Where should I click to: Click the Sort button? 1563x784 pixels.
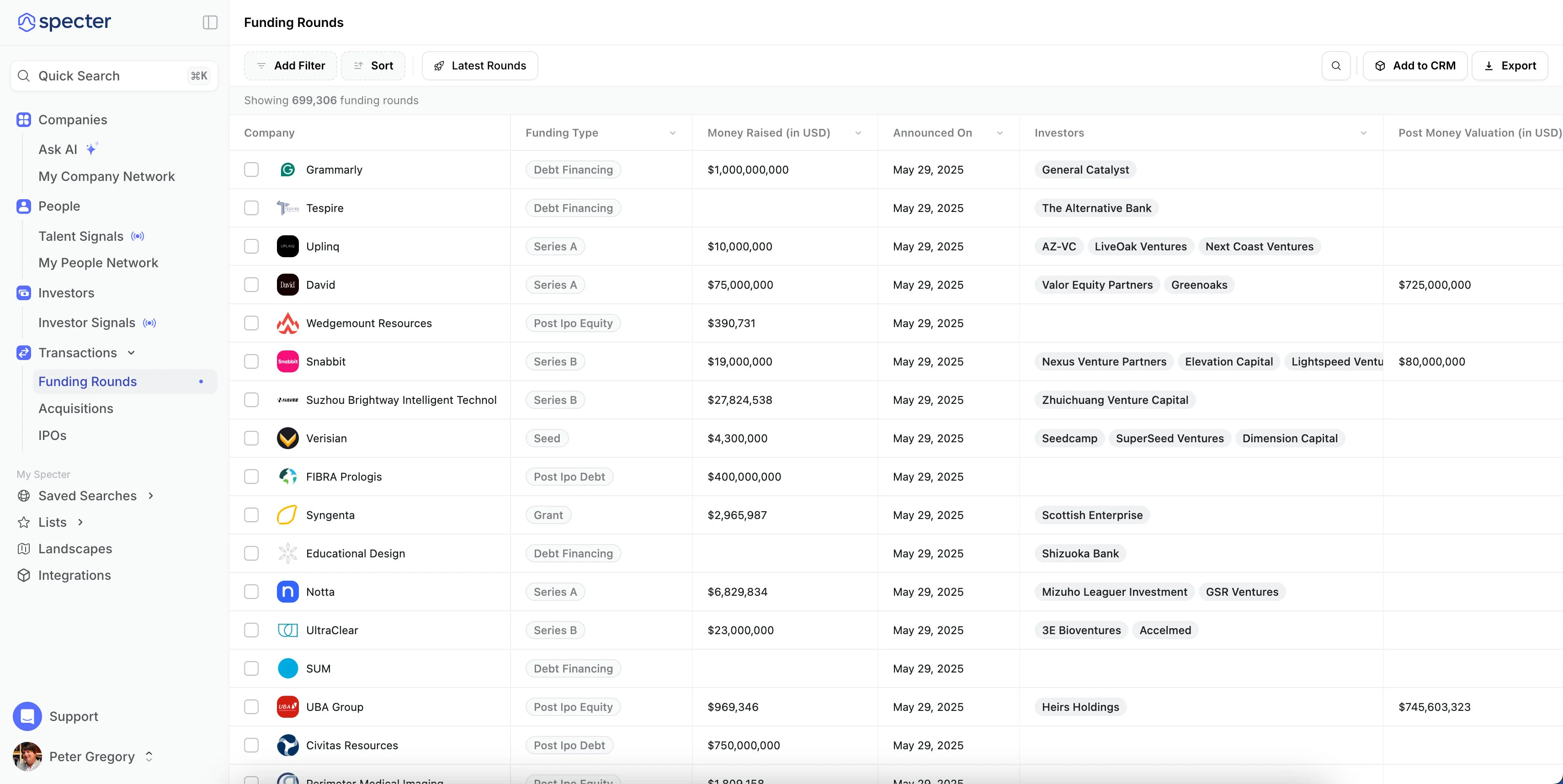point(373,65)
